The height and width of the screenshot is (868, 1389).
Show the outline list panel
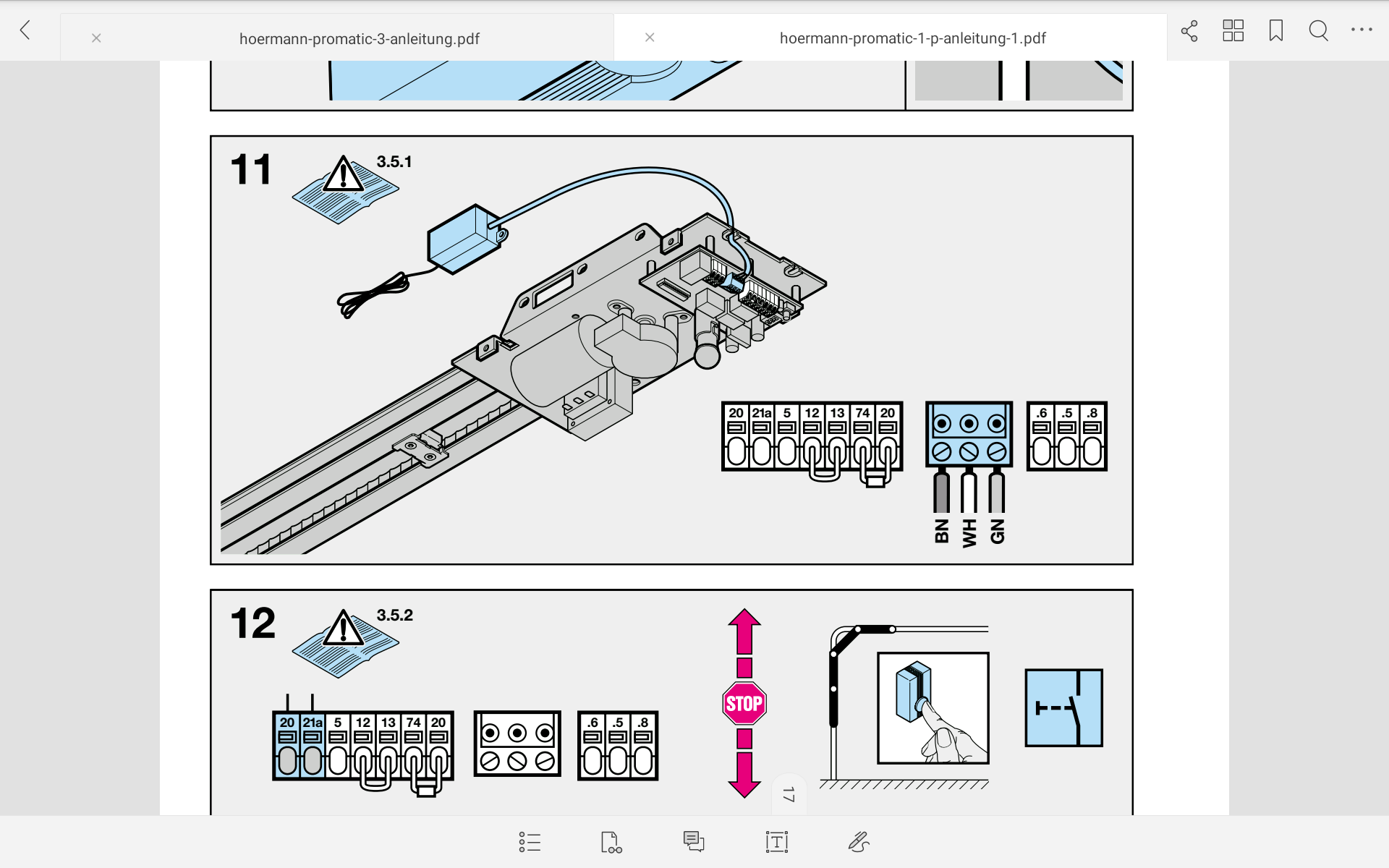[530, 842]
